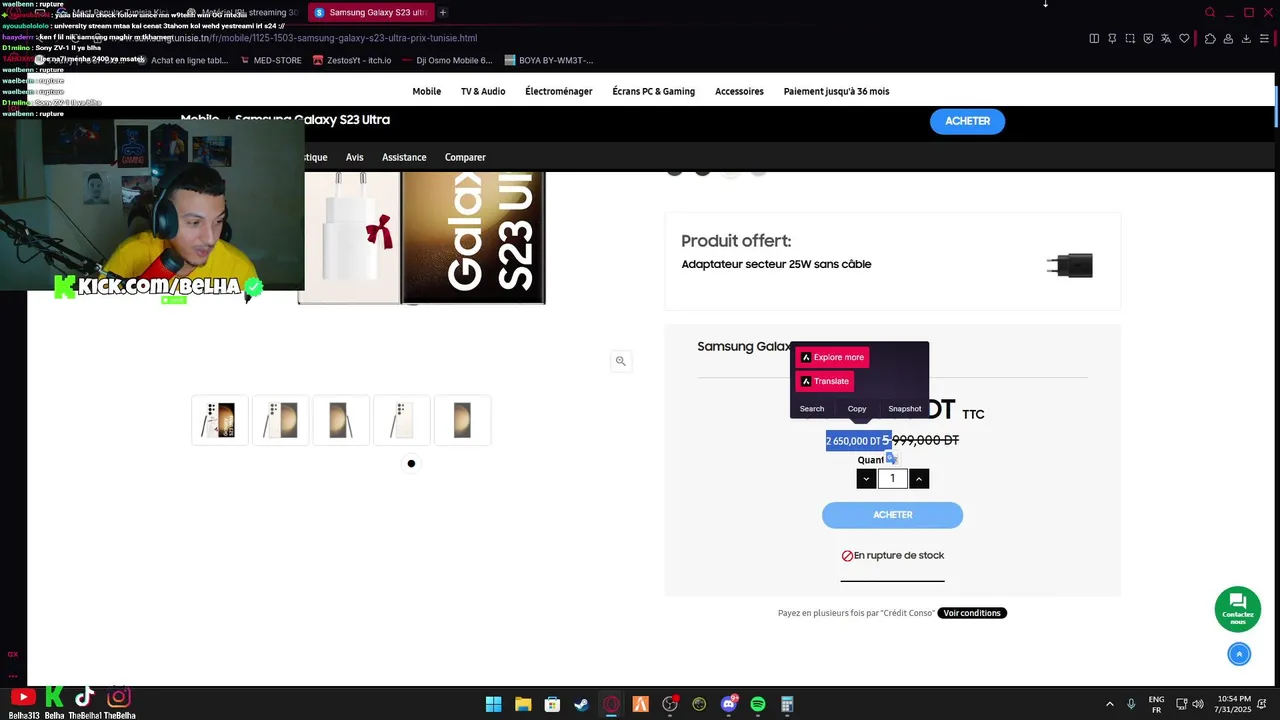Open the green Contactez-nous chat bubble
Viewport: 1280px width, 720px height.
point(1238,609)
